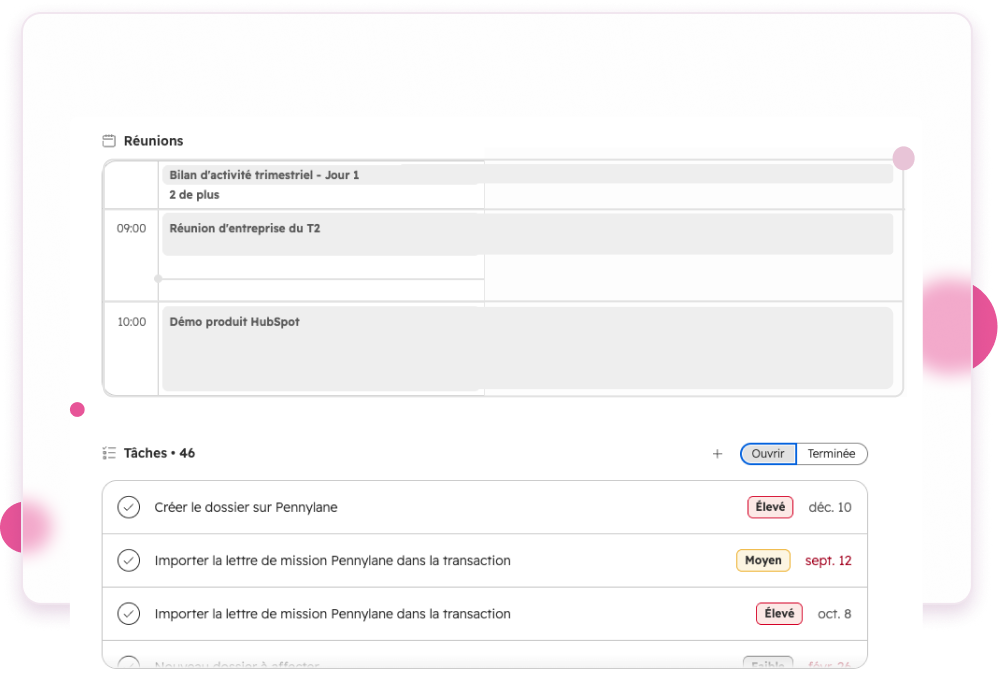Click the Moyen priority badge
The image size is (998, 690).
pyautogui.click(x=763, y=561)
